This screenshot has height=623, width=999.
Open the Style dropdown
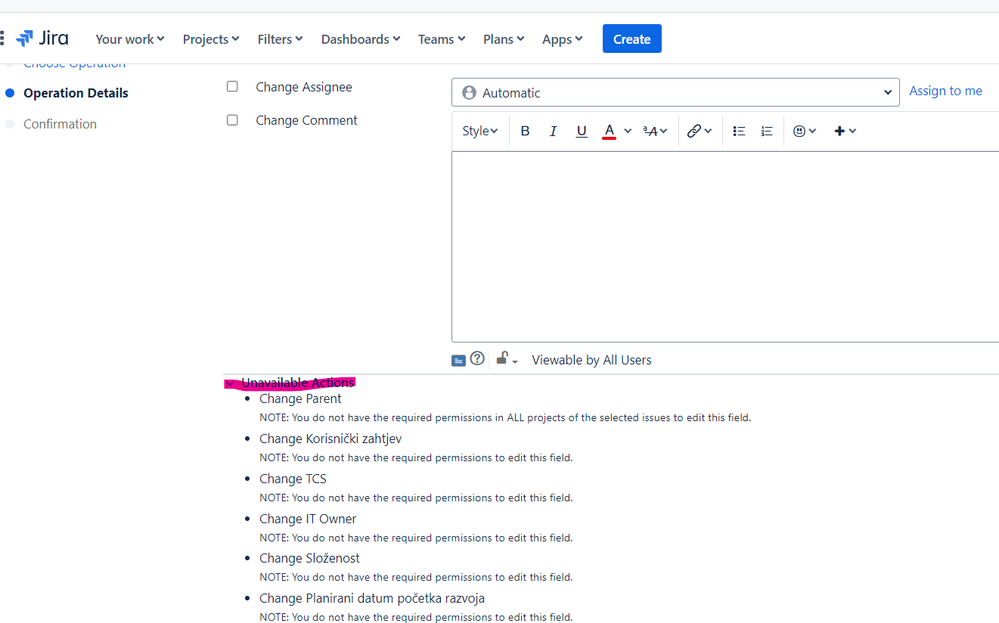click(480, 131)
